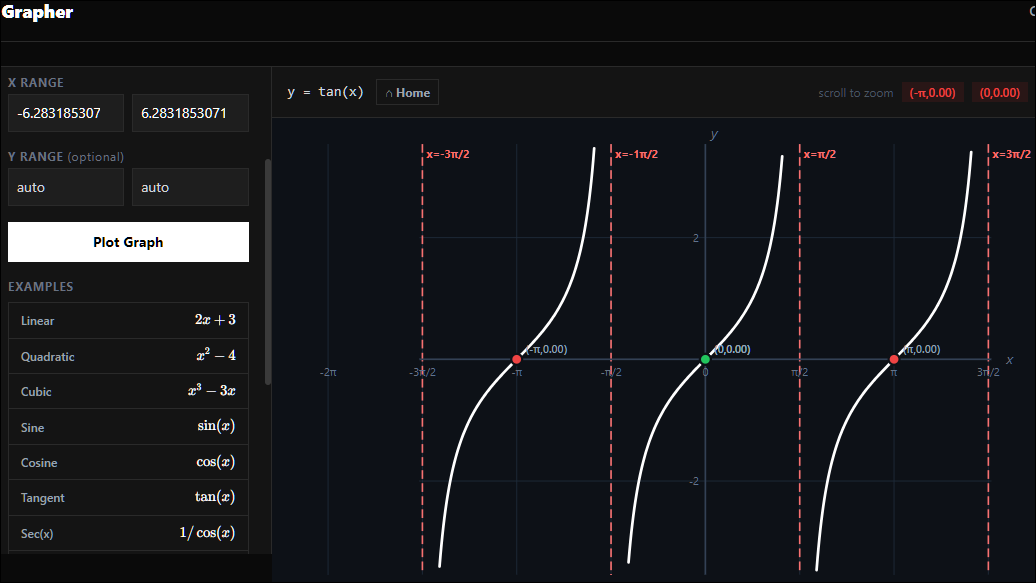Click the scroll to zoom hint text
The height and width of the screenshot is (583, 1036).
(856, 93)
